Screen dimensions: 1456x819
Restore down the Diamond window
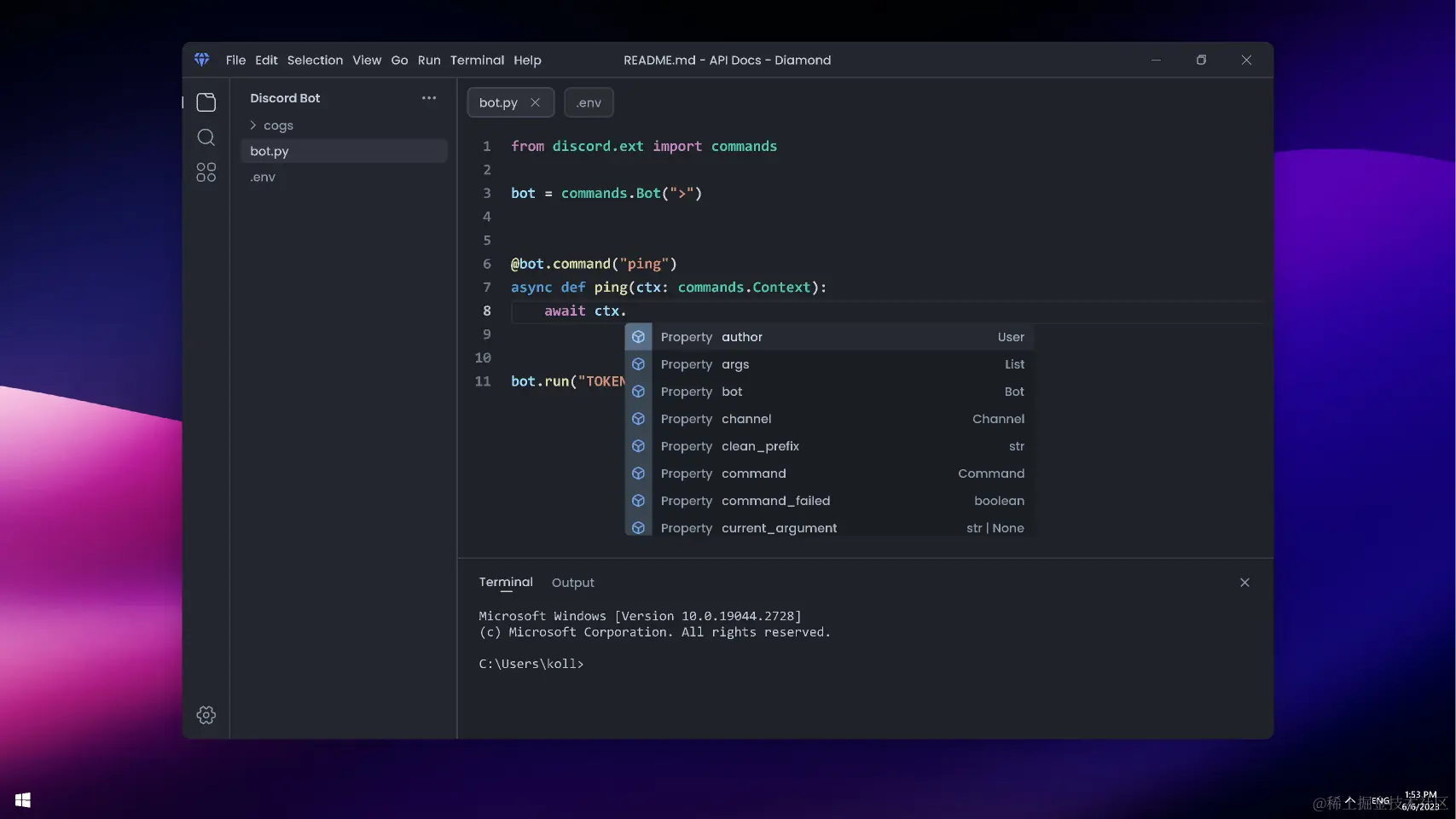(1201, 60)
